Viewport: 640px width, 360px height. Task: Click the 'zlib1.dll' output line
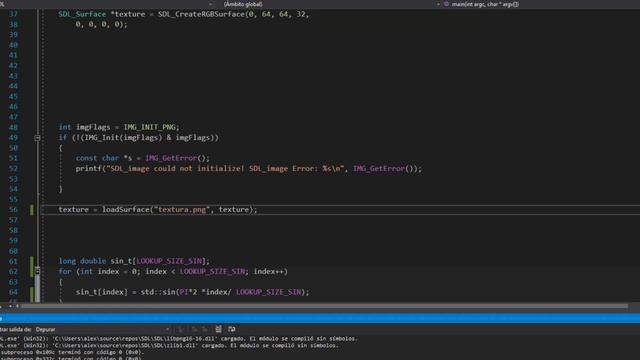[x=169, y=346]
